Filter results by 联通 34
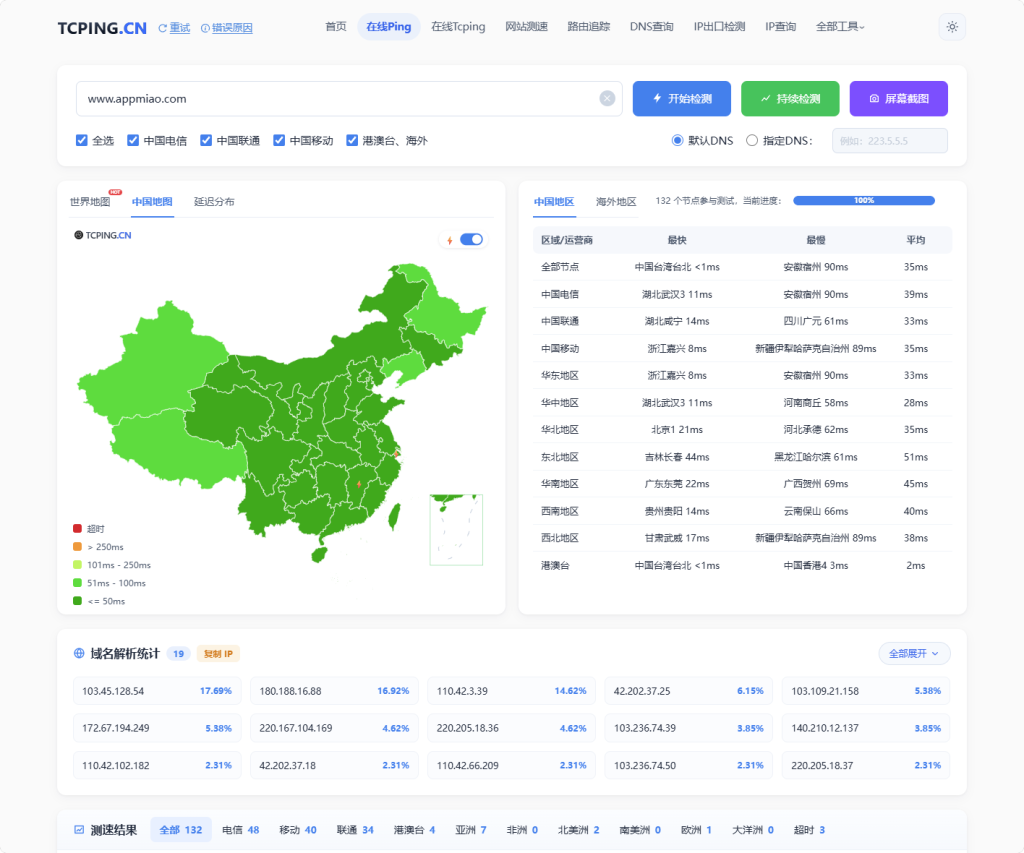 [355, 829]
